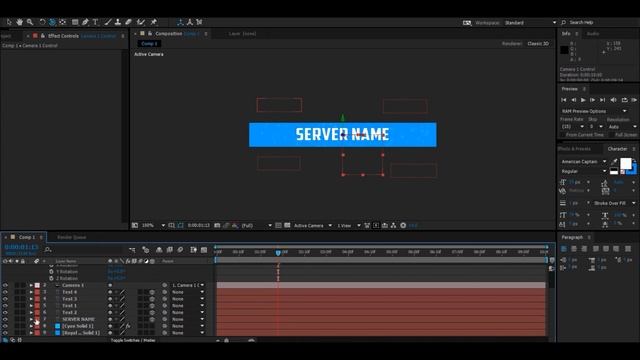
Task: Click the Z Rotation stopwatch
Action: tap(51, 278)
